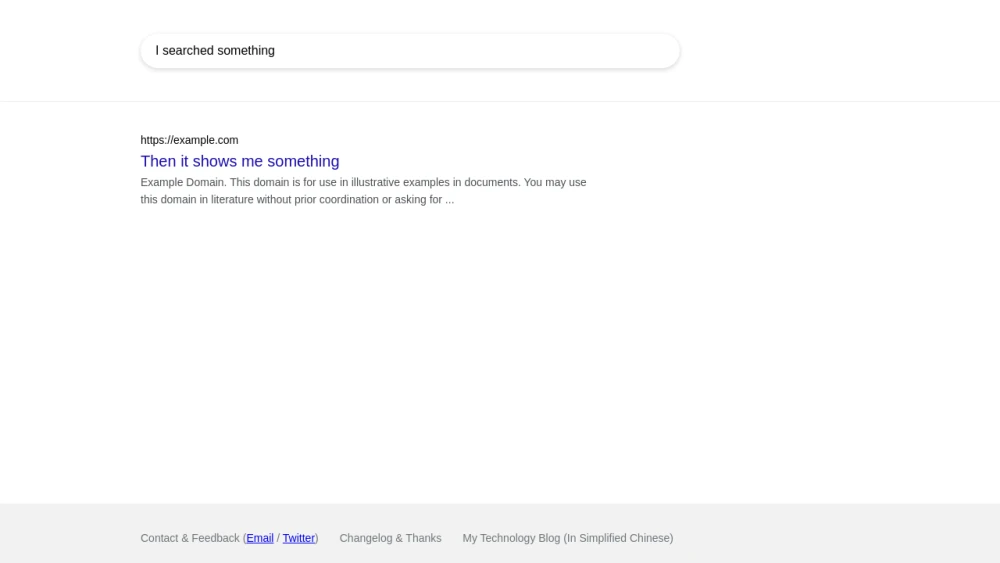This screenshot has height=563, width=1000.
Task: Click the https://example.com URL text
Action: pyautogui.click(x=189, y=140)
